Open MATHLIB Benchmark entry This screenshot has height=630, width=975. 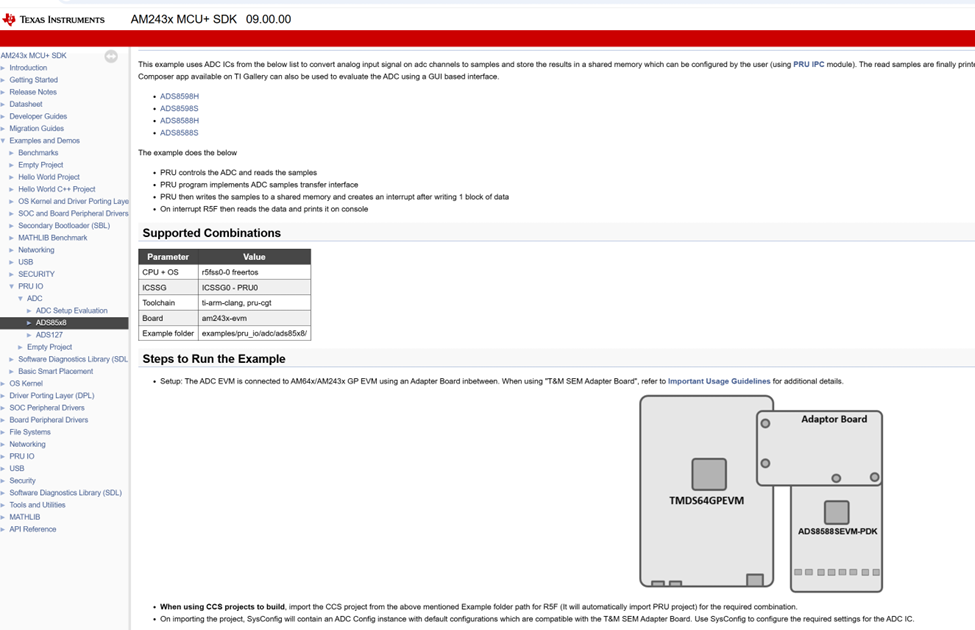53,238
